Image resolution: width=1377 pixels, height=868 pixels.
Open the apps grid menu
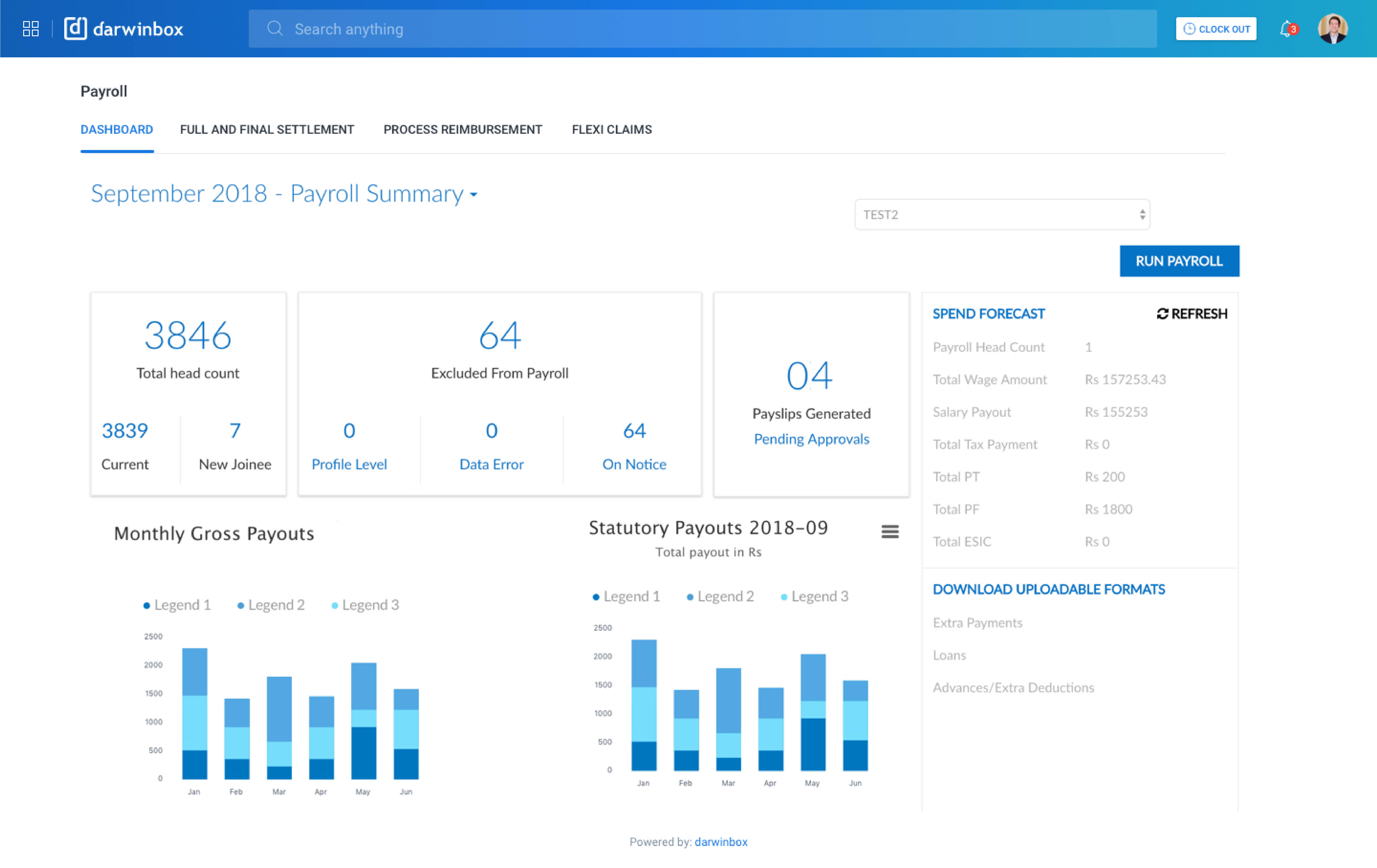(x=31, y=29)
